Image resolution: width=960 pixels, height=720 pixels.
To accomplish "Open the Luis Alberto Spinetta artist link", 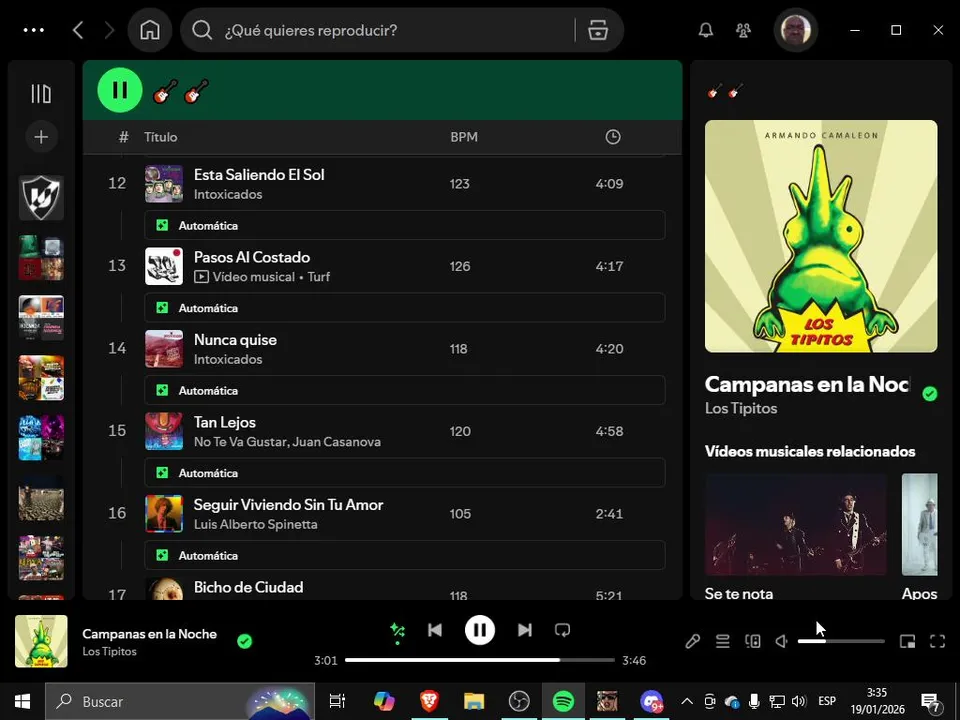I will click(255, 524).
